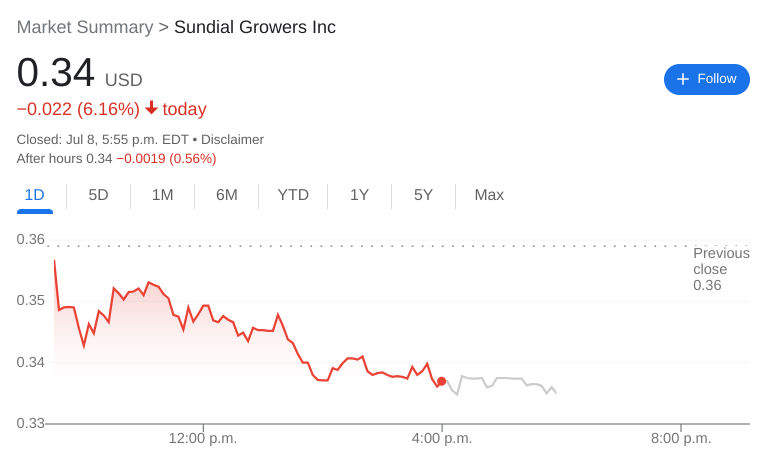This screenshot has height=462, width=773.
Task: Select the YTD tab
Action: point(293,195)
